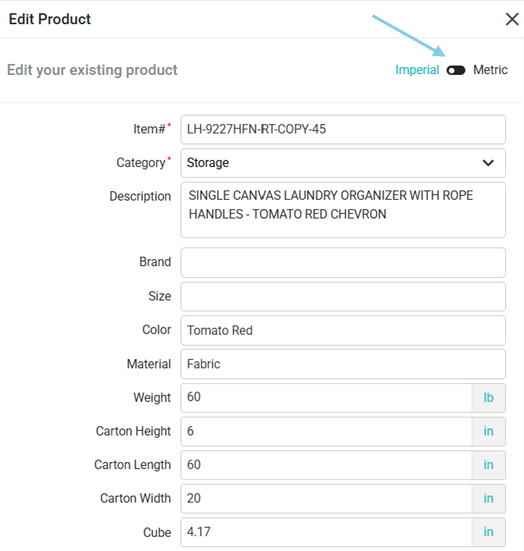
Task: Click the Carton Height field showing 6
Action: tap(326, 432)
